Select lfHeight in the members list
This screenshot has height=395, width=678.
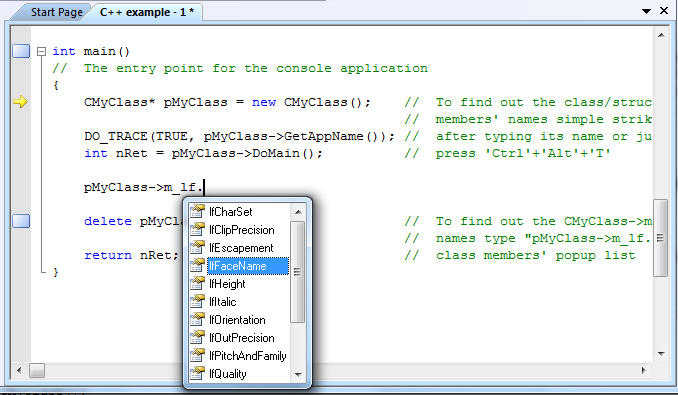pyautogui.click(x=227, y=284)
